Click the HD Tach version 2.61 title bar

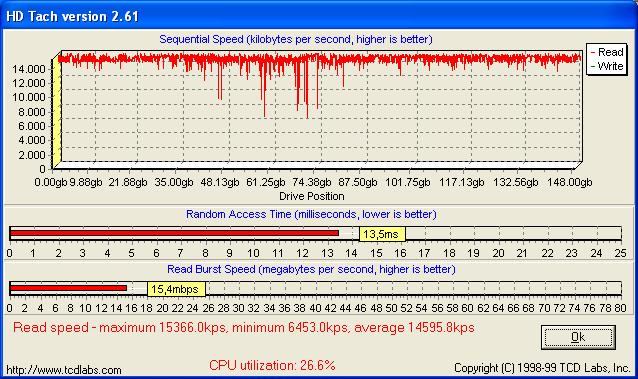coord(319,16)
